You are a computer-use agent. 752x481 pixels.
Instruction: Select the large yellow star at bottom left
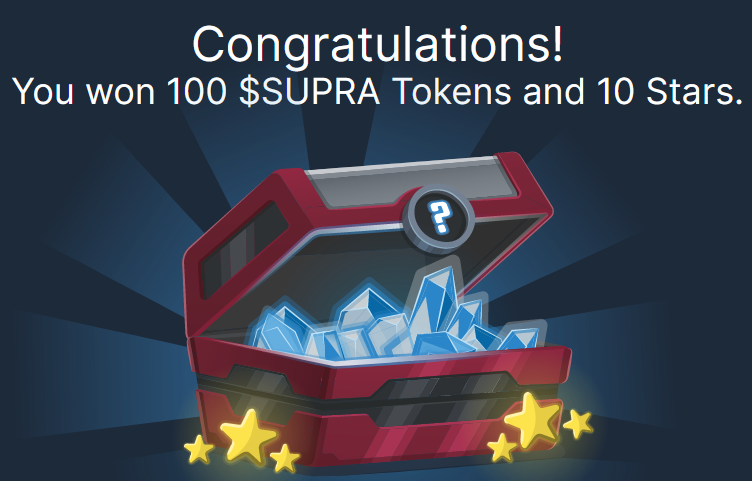(248, 436)
